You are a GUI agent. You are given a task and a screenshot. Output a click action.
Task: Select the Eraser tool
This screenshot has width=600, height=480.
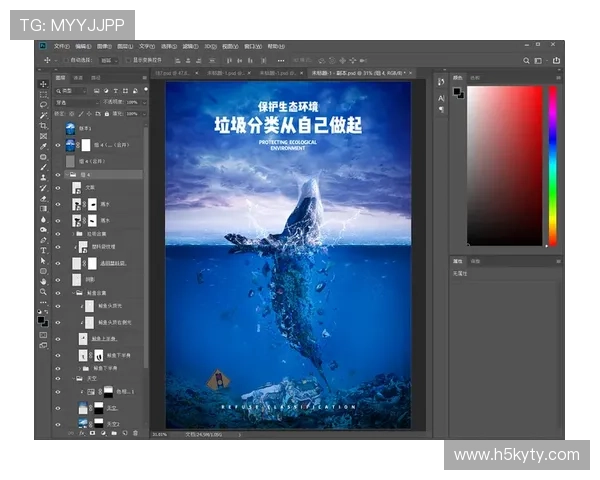(43, 198)
